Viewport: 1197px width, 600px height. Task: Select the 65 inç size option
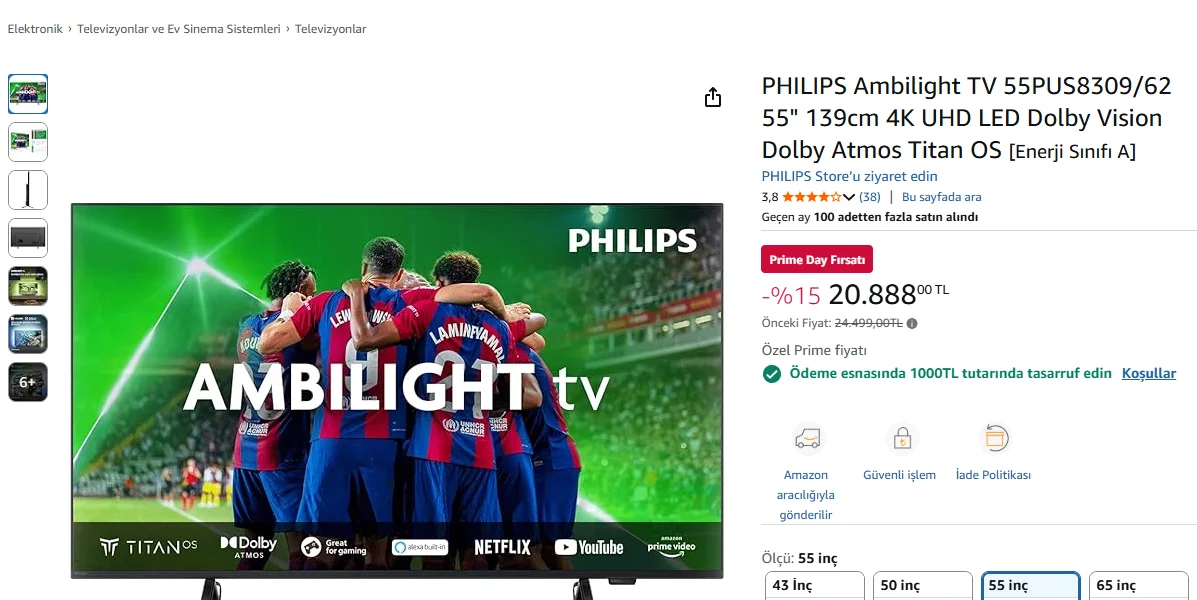click(1138, 586)
